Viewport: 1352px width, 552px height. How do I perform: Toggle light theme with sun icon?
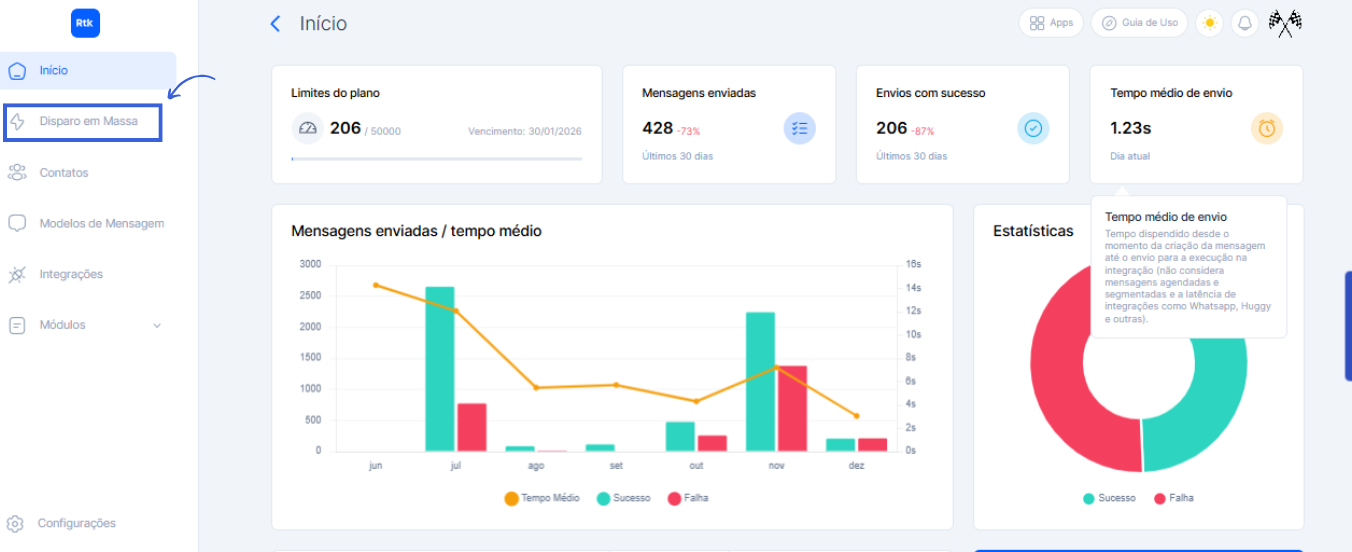[1210, 23]
